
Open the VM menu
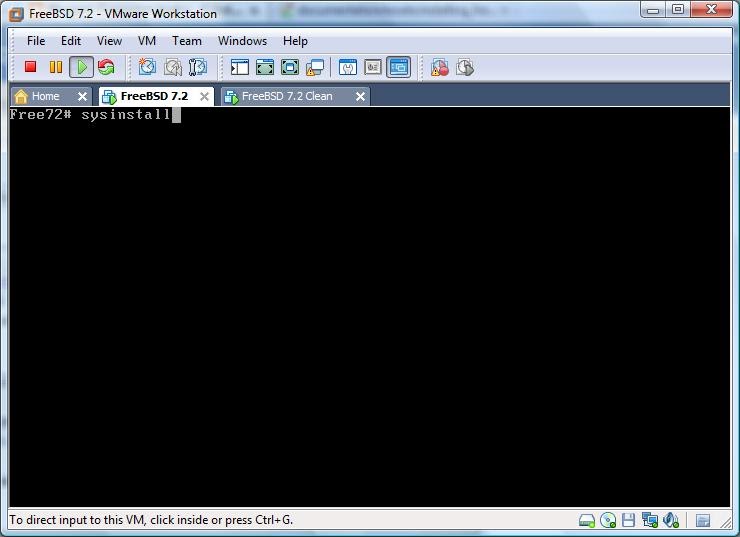tap(147, 41)
